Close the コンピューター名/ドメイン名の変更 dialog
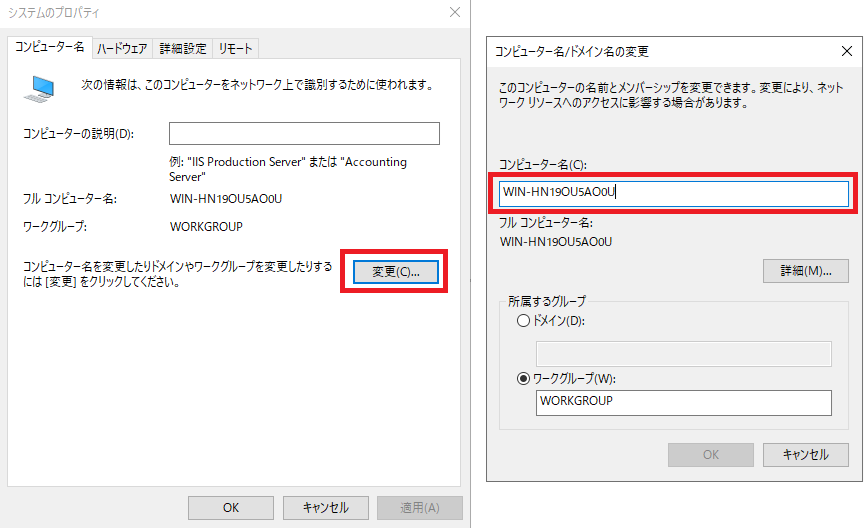865x530 pixels. pyautogui.click(x=846, y=50)
